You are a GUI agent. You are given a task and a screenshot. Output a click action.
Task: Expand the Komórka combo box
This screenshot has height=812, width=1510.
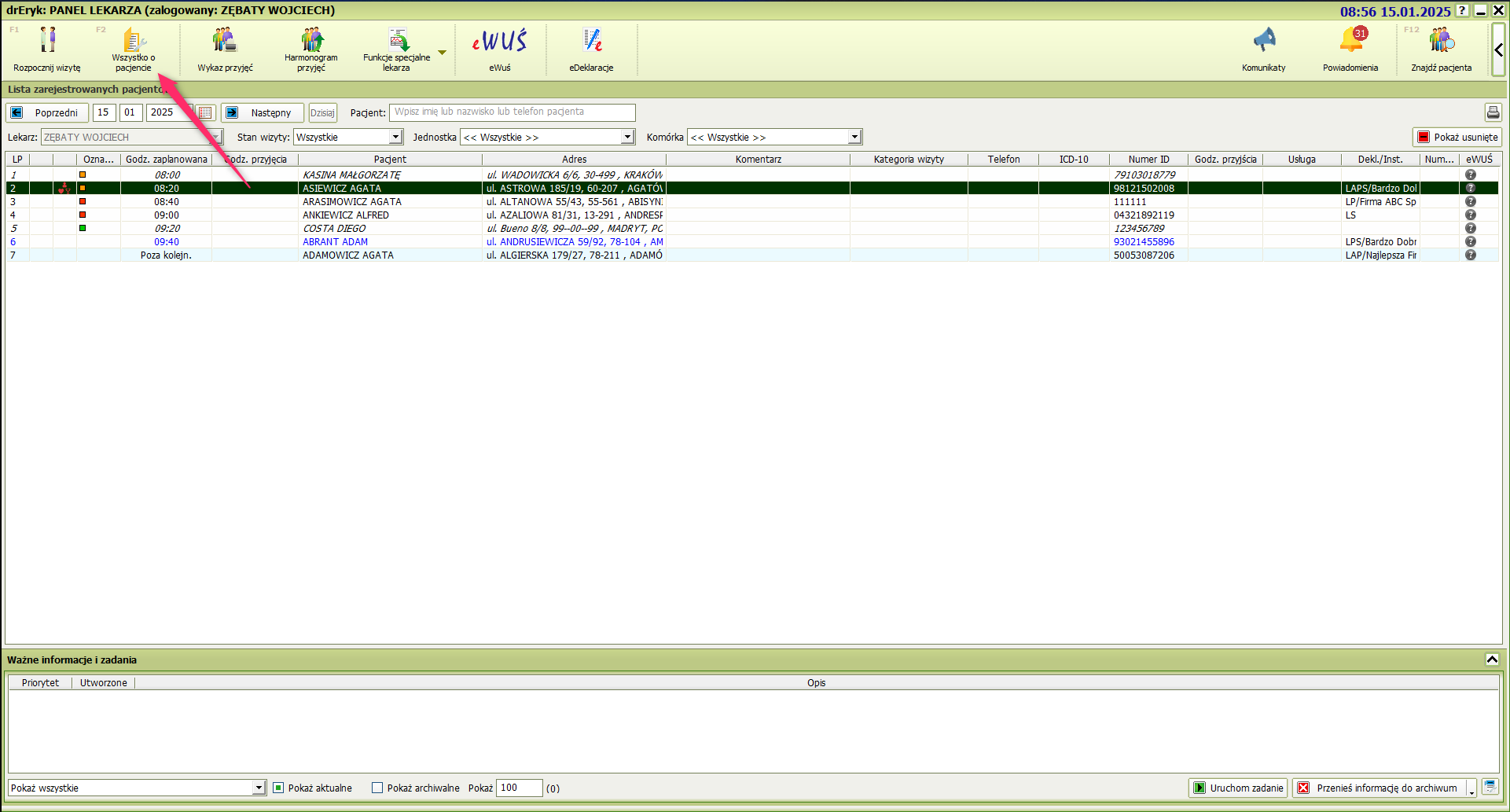[854, 138]
